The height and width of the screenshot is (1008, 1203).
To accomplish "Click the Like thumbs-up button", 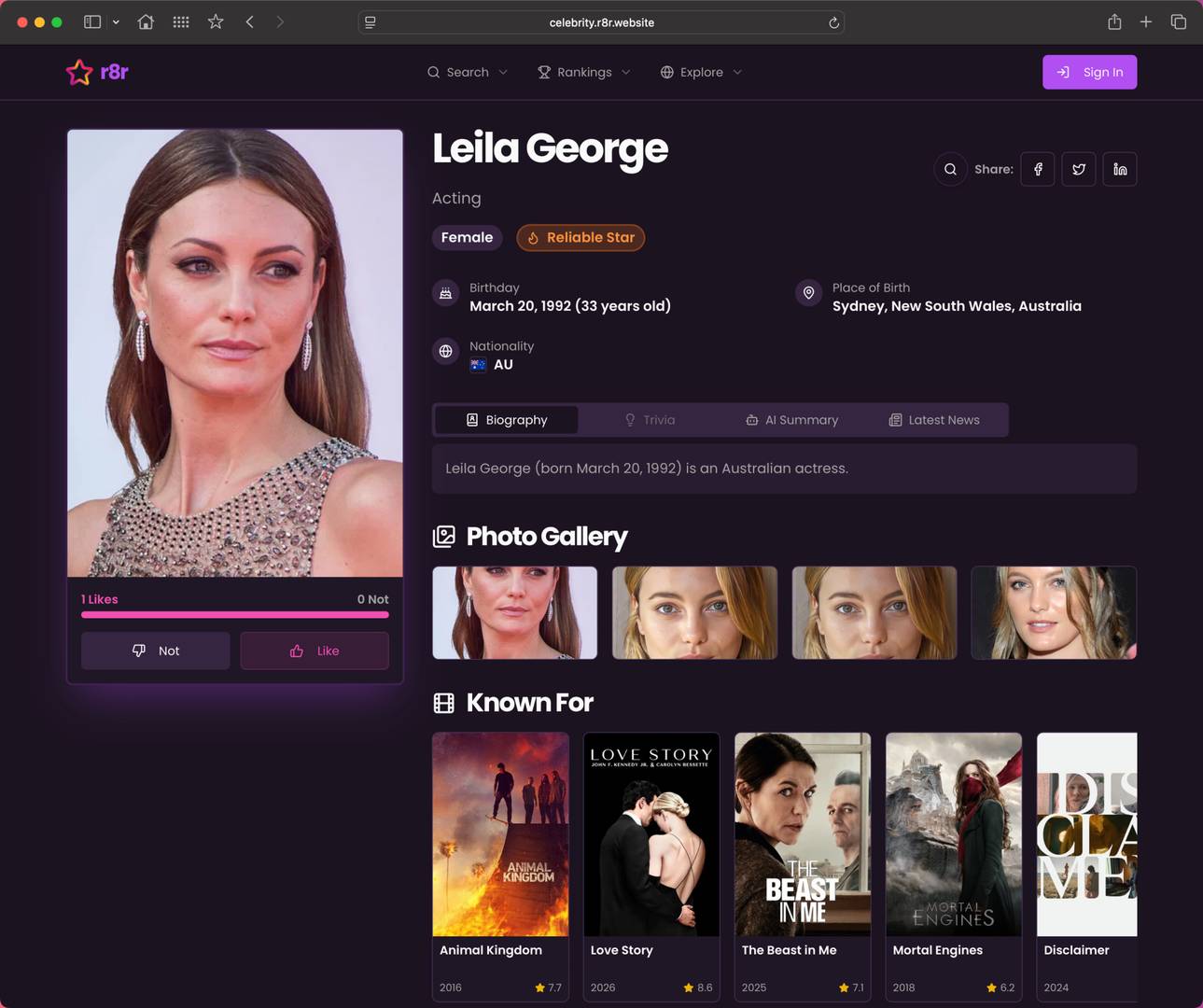I will point(314,651).
